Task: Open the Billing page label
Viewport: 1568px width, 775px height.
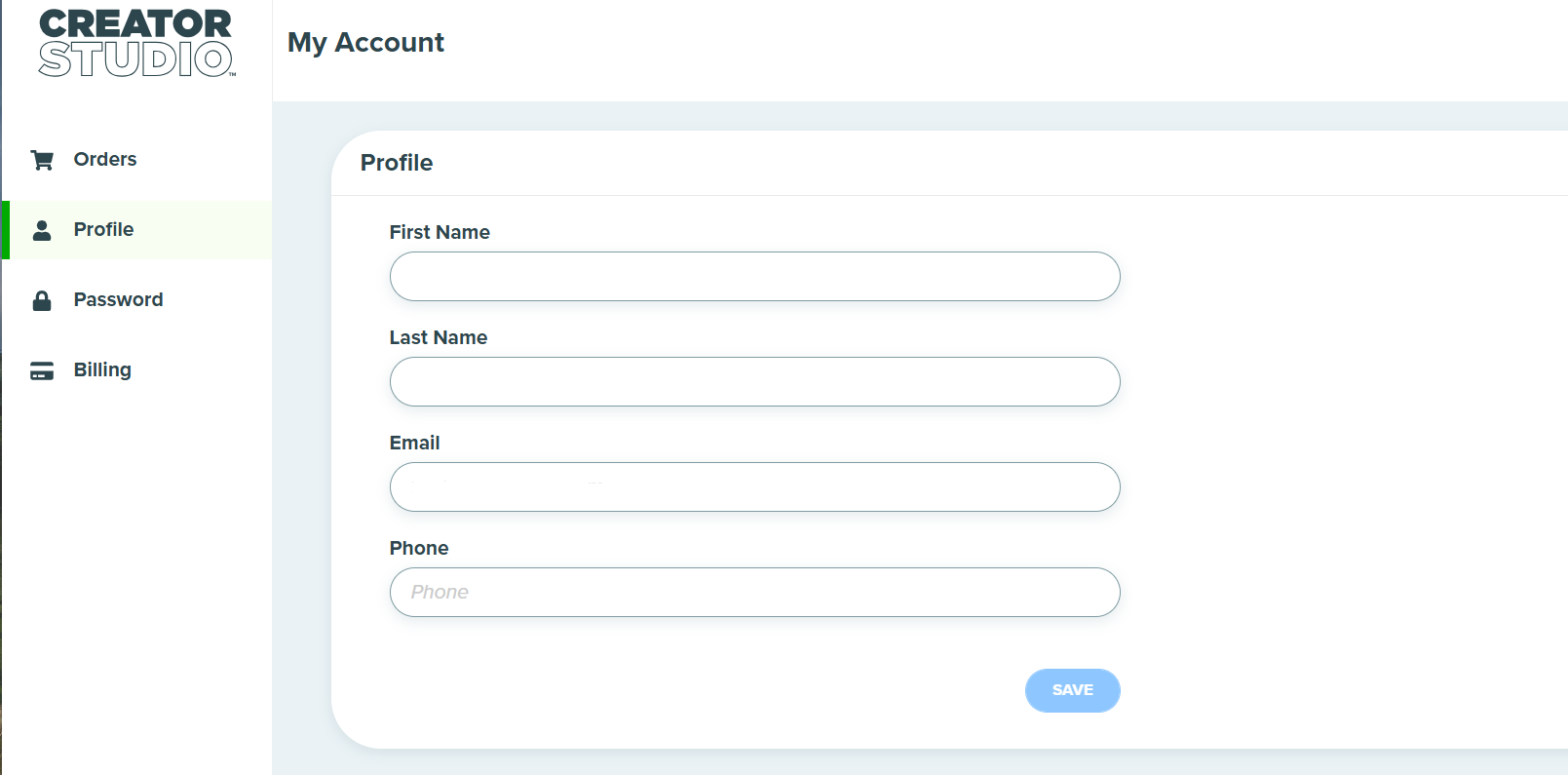Action: point(102,369)
